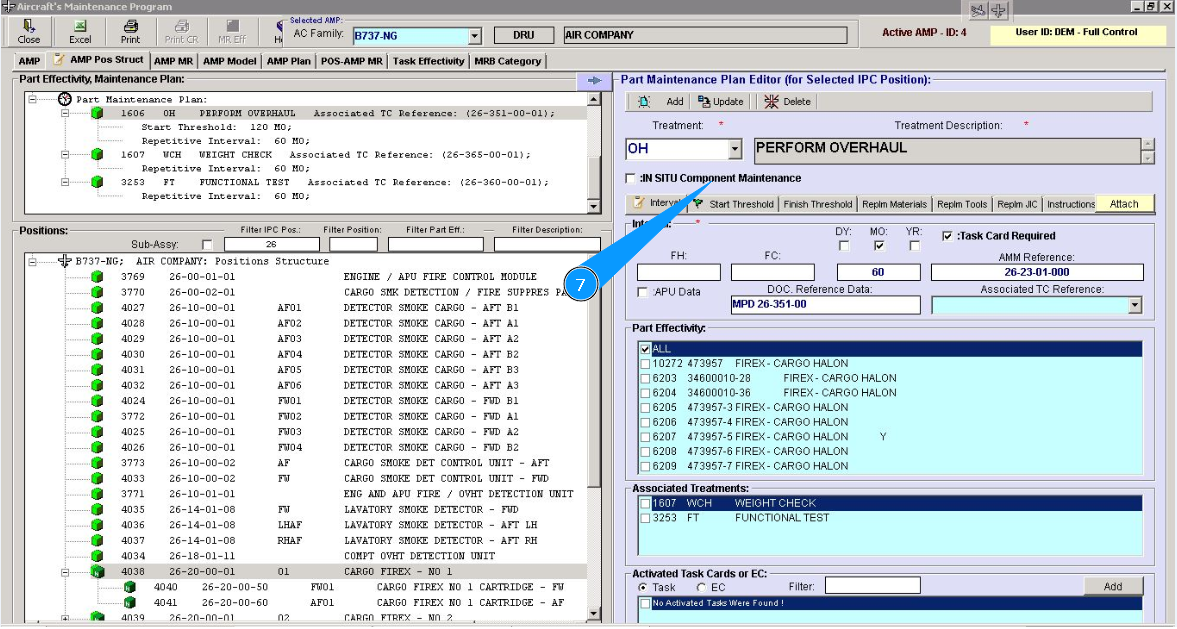This screenshot has height=629, width=1177.
Task: Click the blue arrow icon above editor
Action: pyautogui.click(x=594, y=80)
